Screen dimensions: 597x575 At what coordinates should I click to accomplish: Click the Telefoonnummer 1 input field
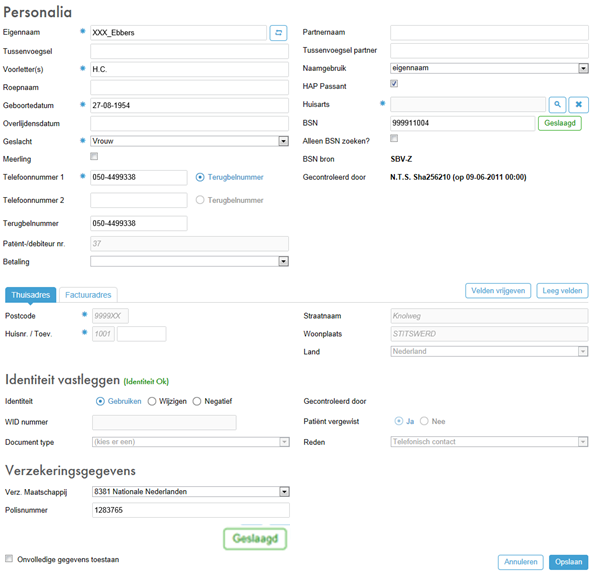click(139, 177)
